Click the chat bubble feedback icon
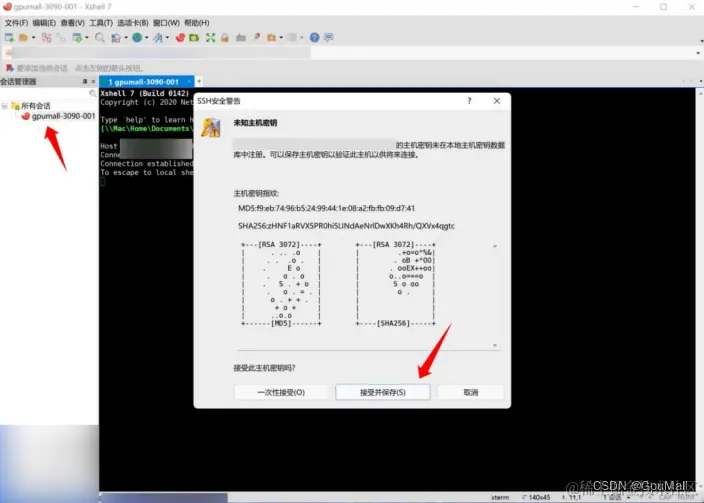Screen dimensions: 704x503 pos(329,38)
